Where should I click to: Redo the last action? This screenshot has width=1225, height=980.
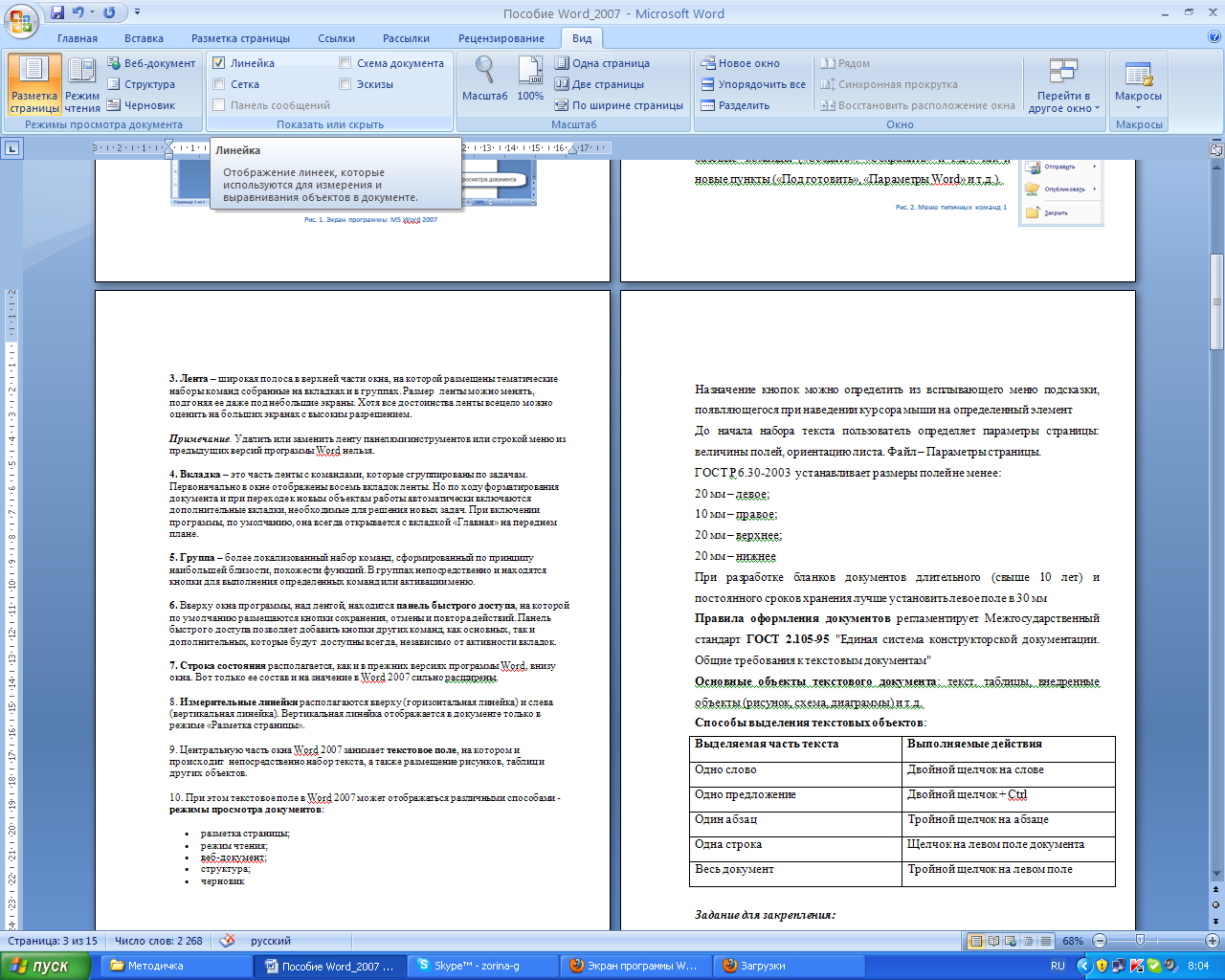pos(109,12)
